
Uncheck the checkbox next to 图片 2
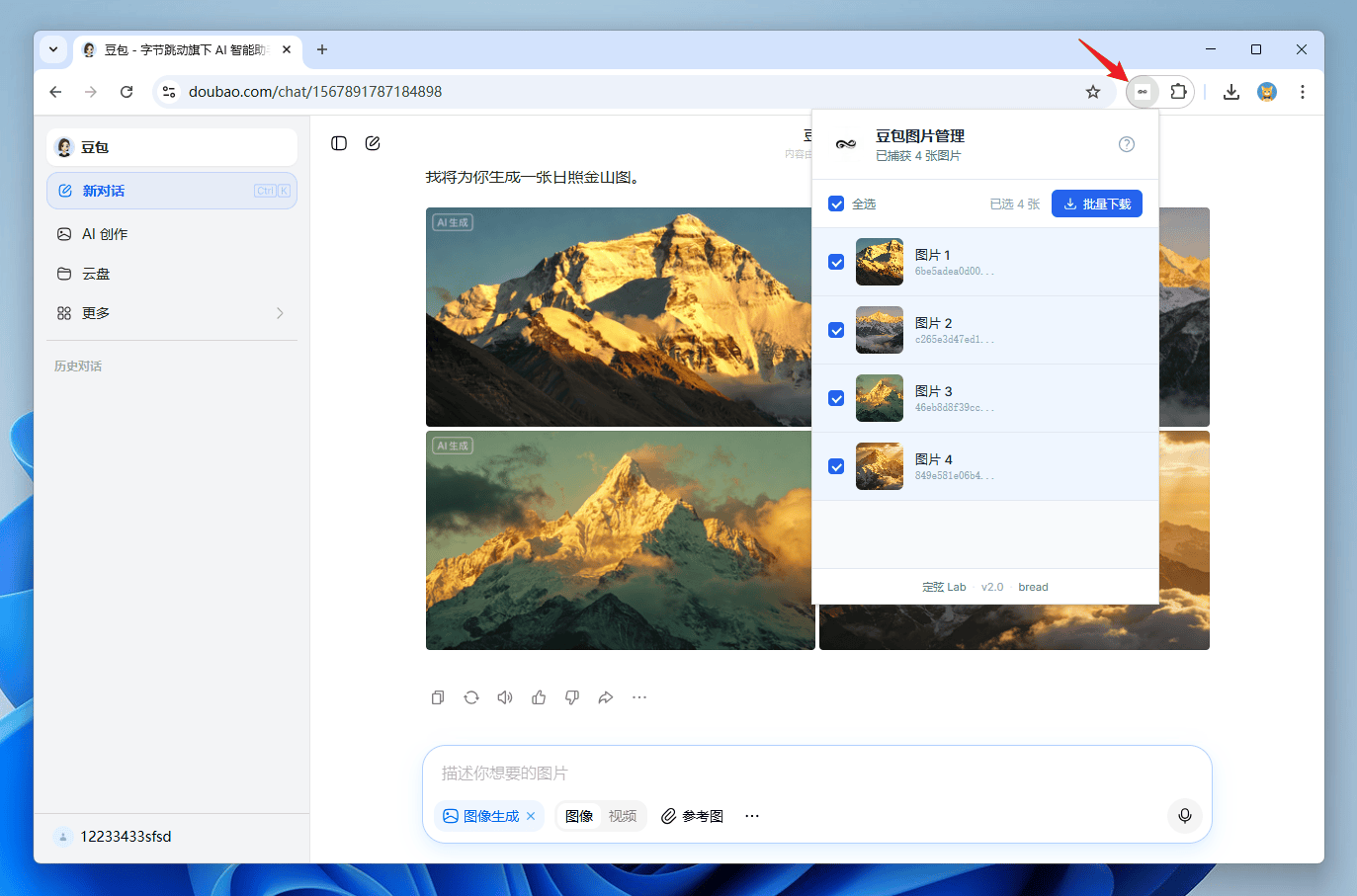835,330
